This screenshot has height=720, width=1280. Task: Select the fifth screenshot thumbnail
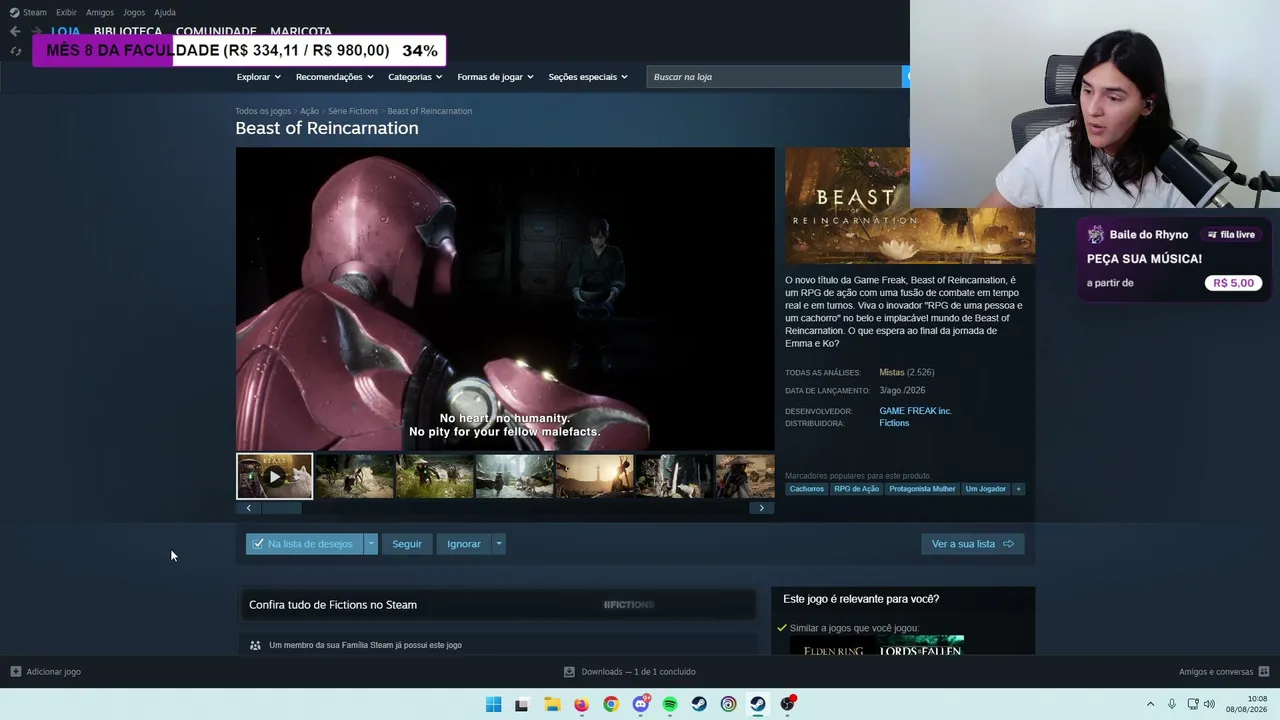coord(594,476)
